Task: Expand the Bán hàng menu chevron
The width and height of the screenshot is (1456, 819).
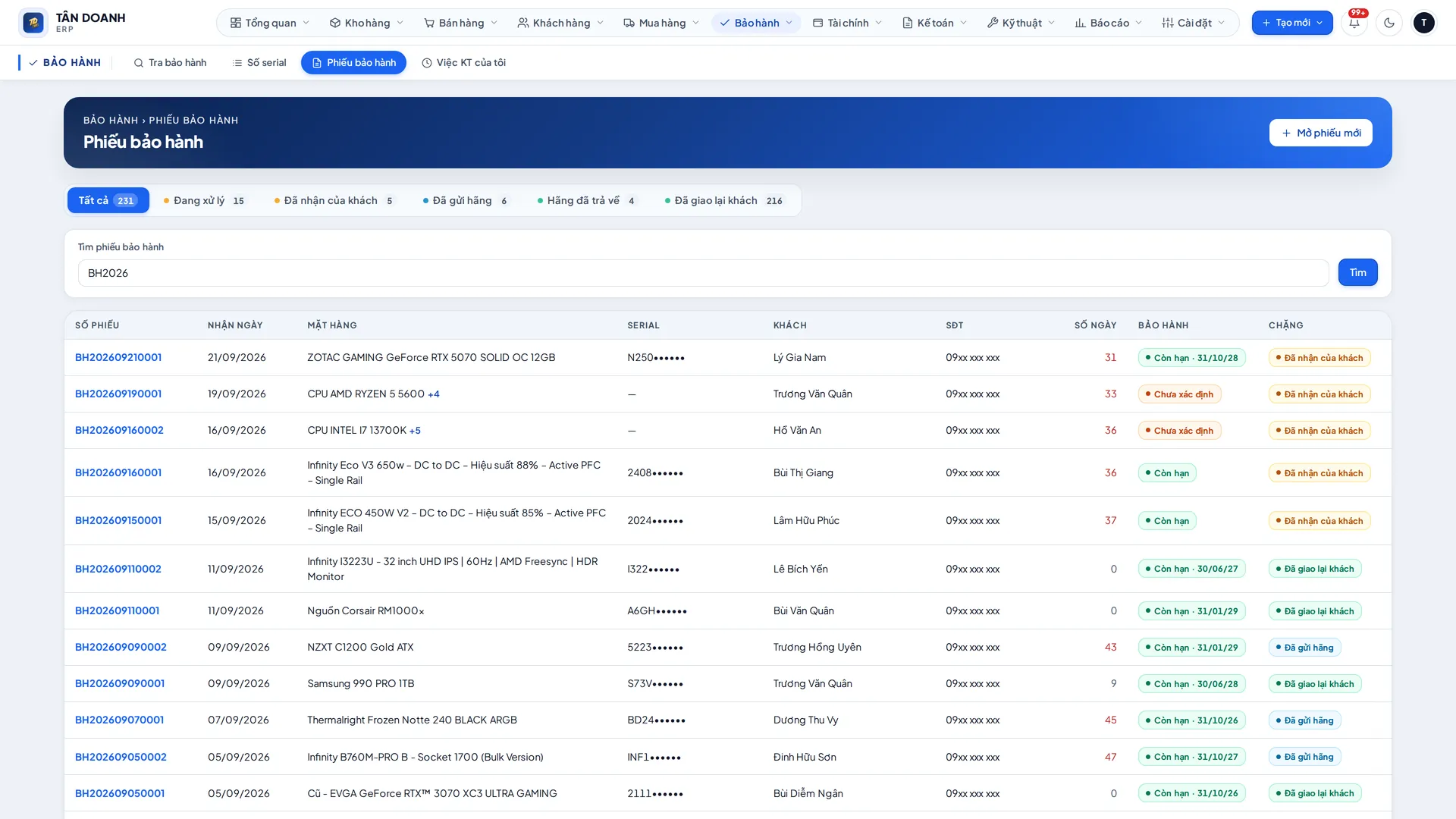Action: (x=494, y=23)
